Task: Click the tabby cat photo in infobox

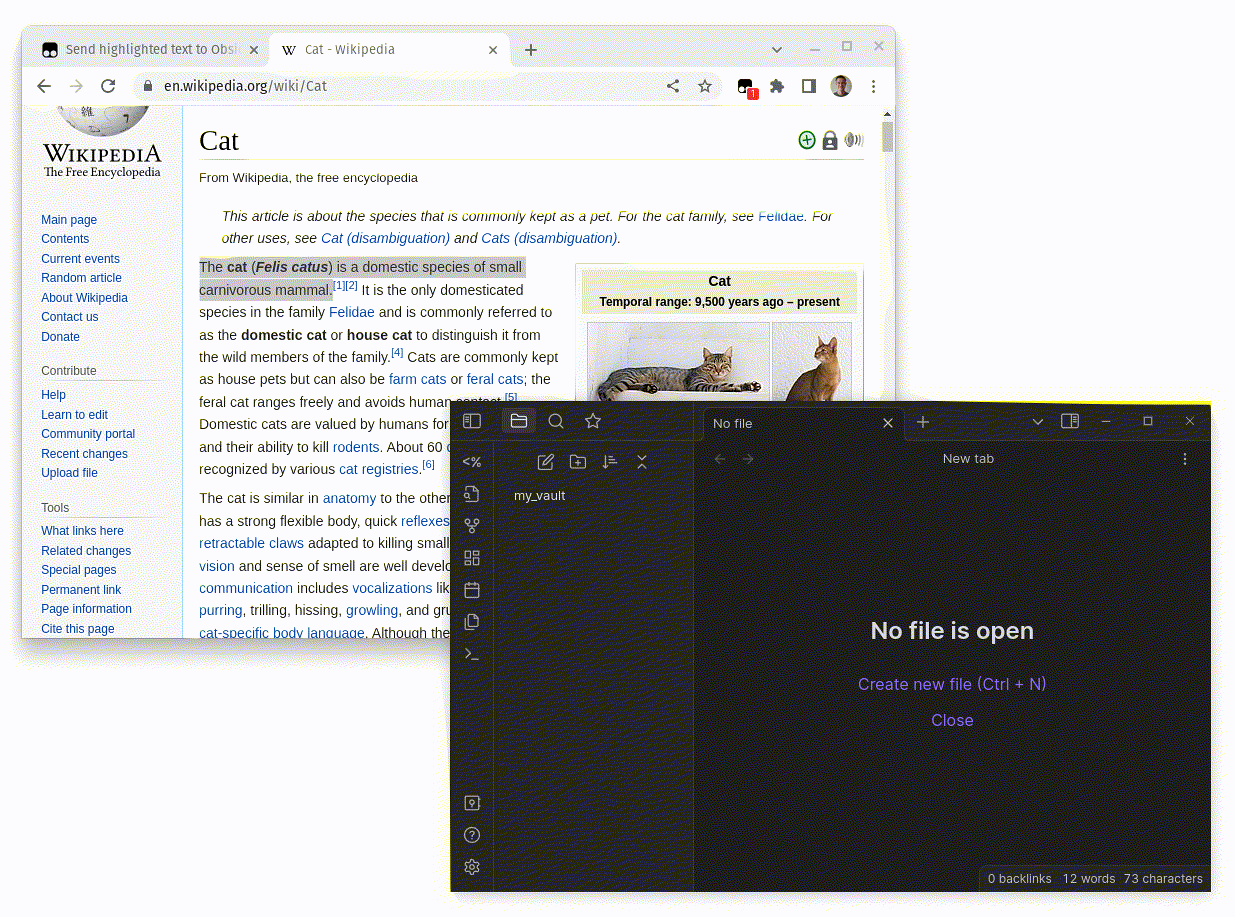Action: (678, 362)
